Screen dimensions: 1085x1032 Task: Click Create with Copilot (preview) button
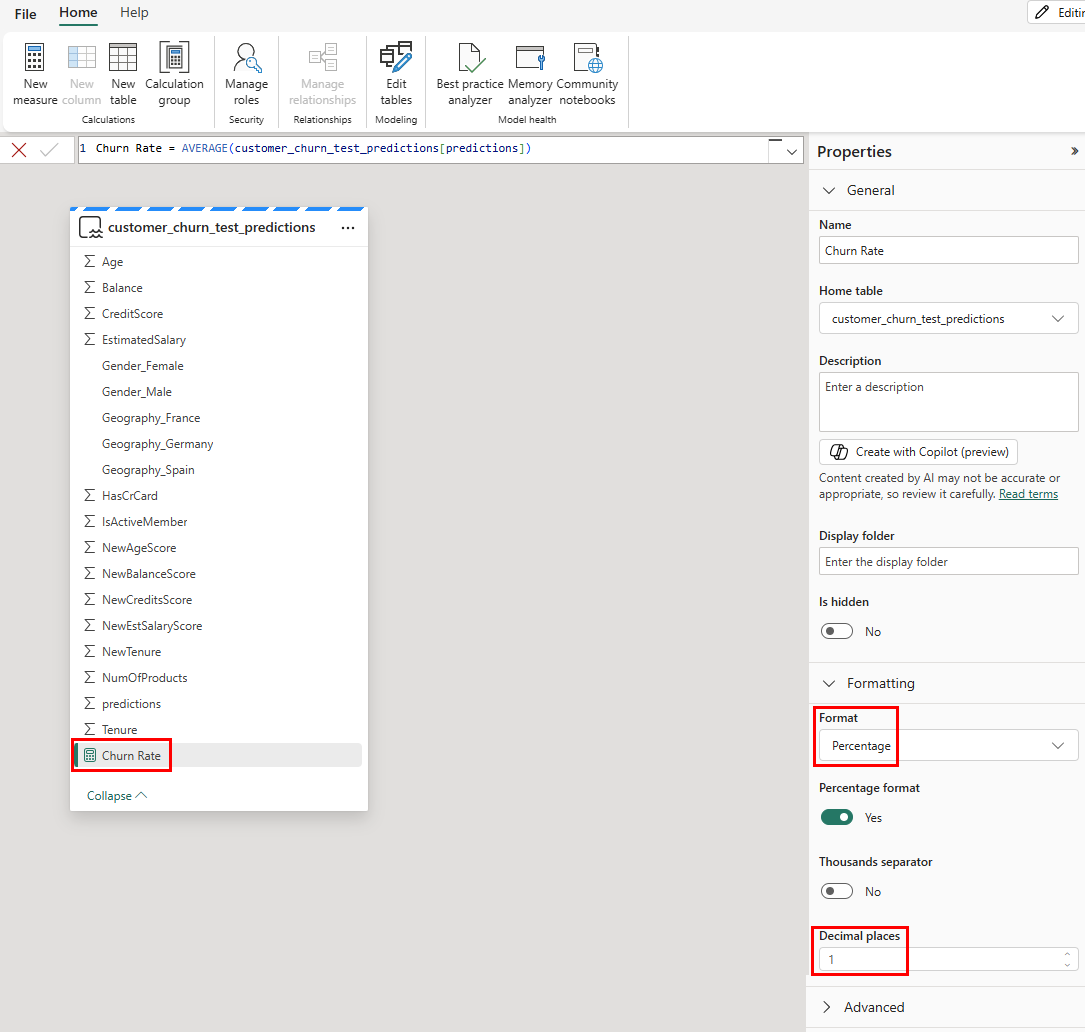click(x=918, y=452)
